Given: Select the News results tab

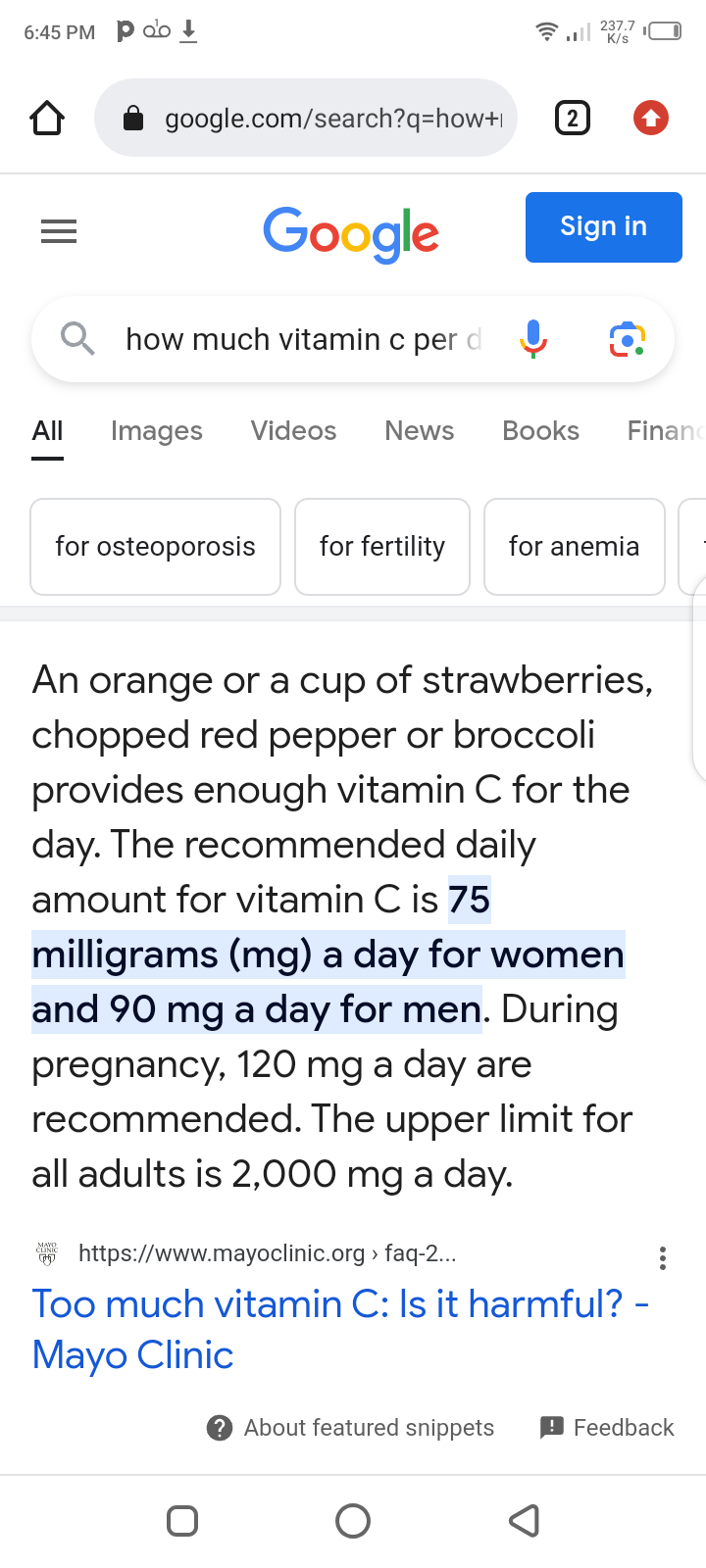Looking at the screenshot, I should tap(420, 431).
